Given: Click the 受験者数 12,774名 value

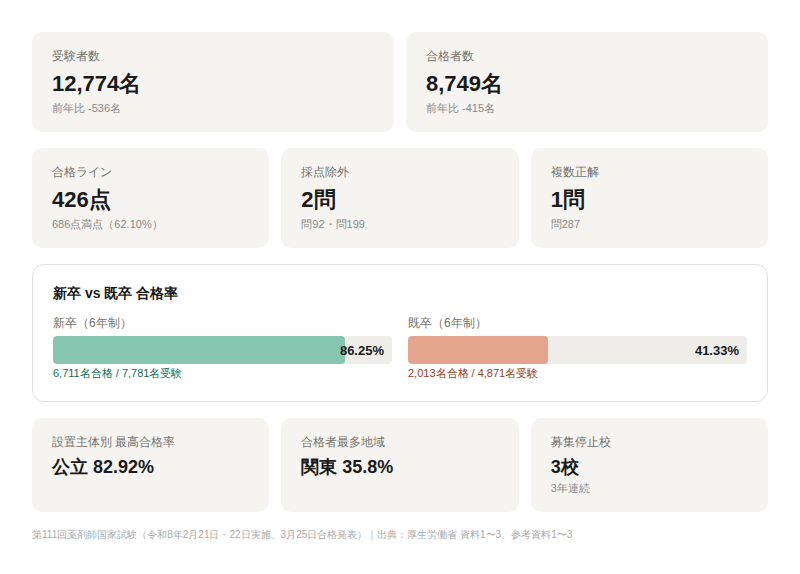Looking at the screenshot, I should [x=96, y=84].
